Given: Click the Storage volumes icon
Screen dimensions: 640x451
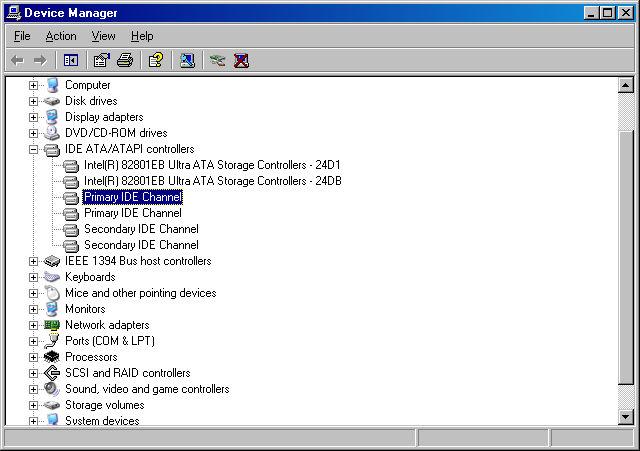Looking at the screenshot, I should click(52, 405).
